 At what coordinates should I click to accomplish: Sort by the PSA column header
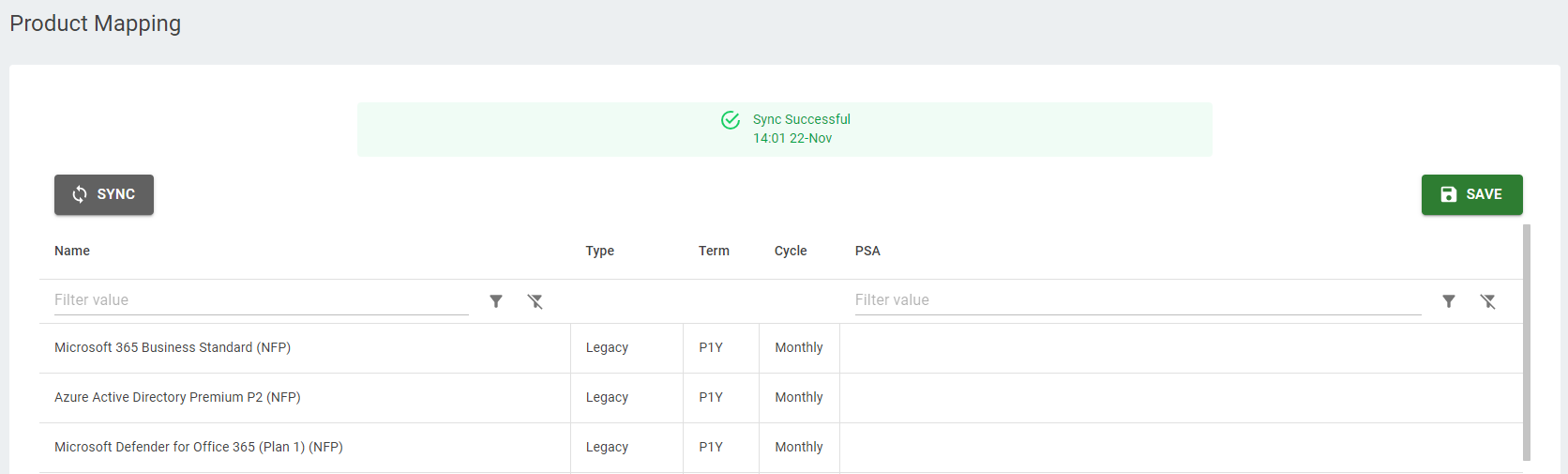(x=867, y=251)
